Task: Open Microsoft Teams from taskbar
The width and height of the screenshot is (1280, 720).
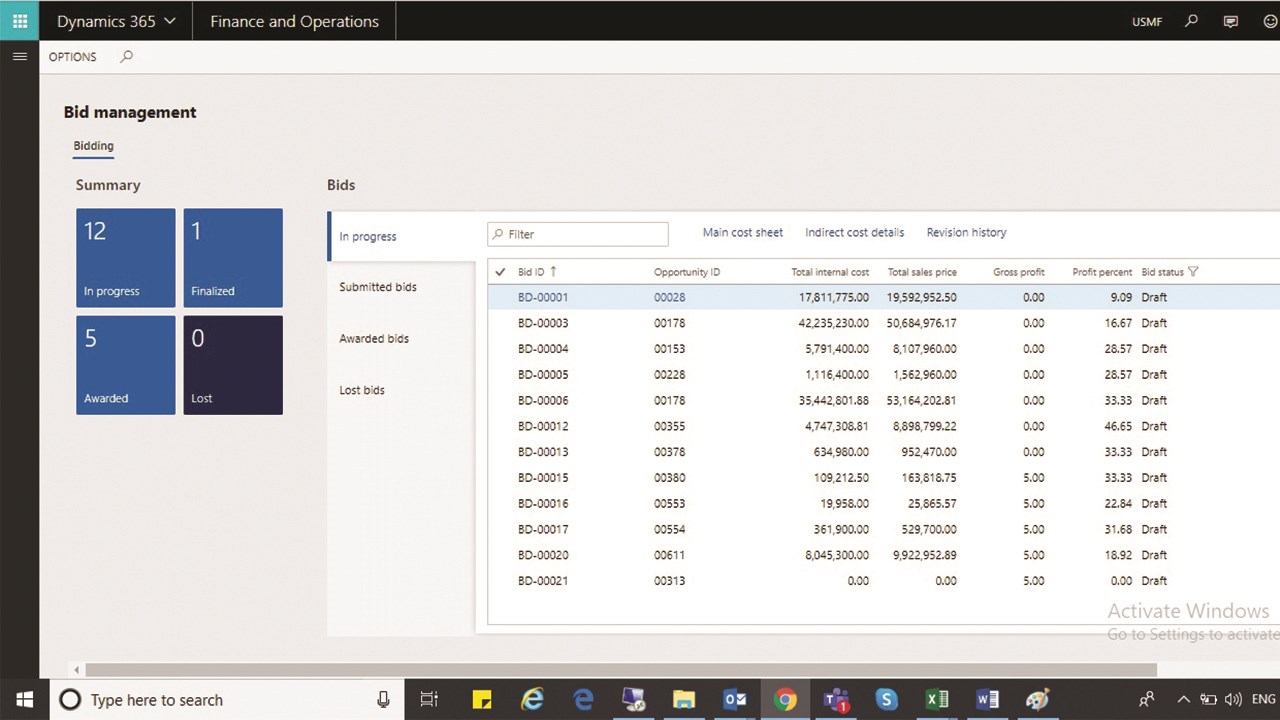Action: (x=836, y=700)
